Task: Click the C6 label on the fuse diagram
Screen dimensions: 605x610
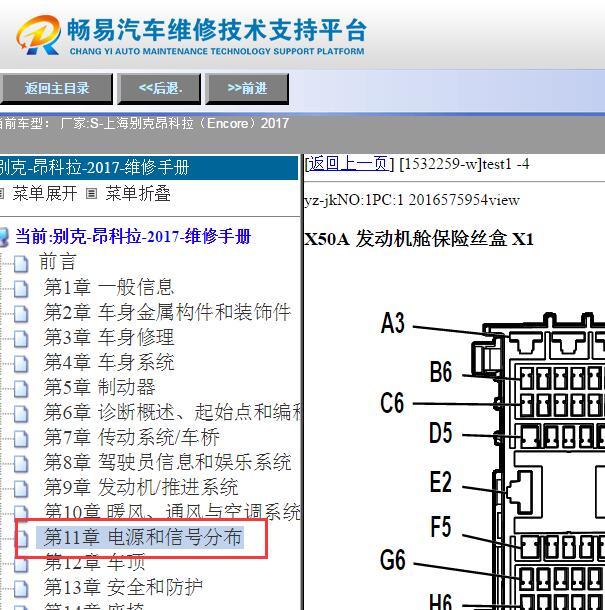Action: tap(392, 402)
